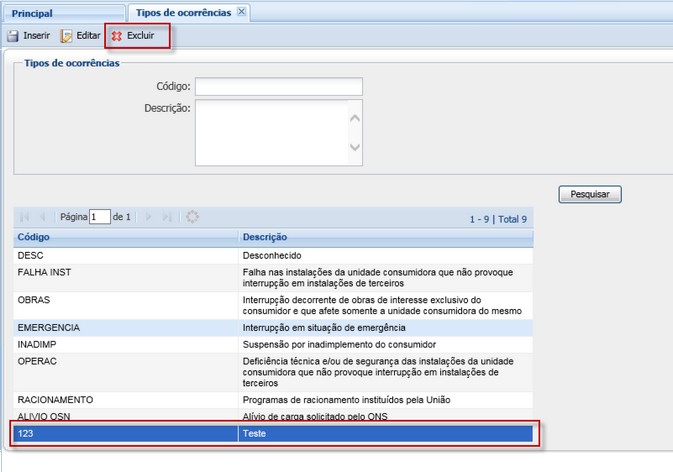Click into the Código input field
Viewport: 673px width, 472px height.
(x=276, y=86)
